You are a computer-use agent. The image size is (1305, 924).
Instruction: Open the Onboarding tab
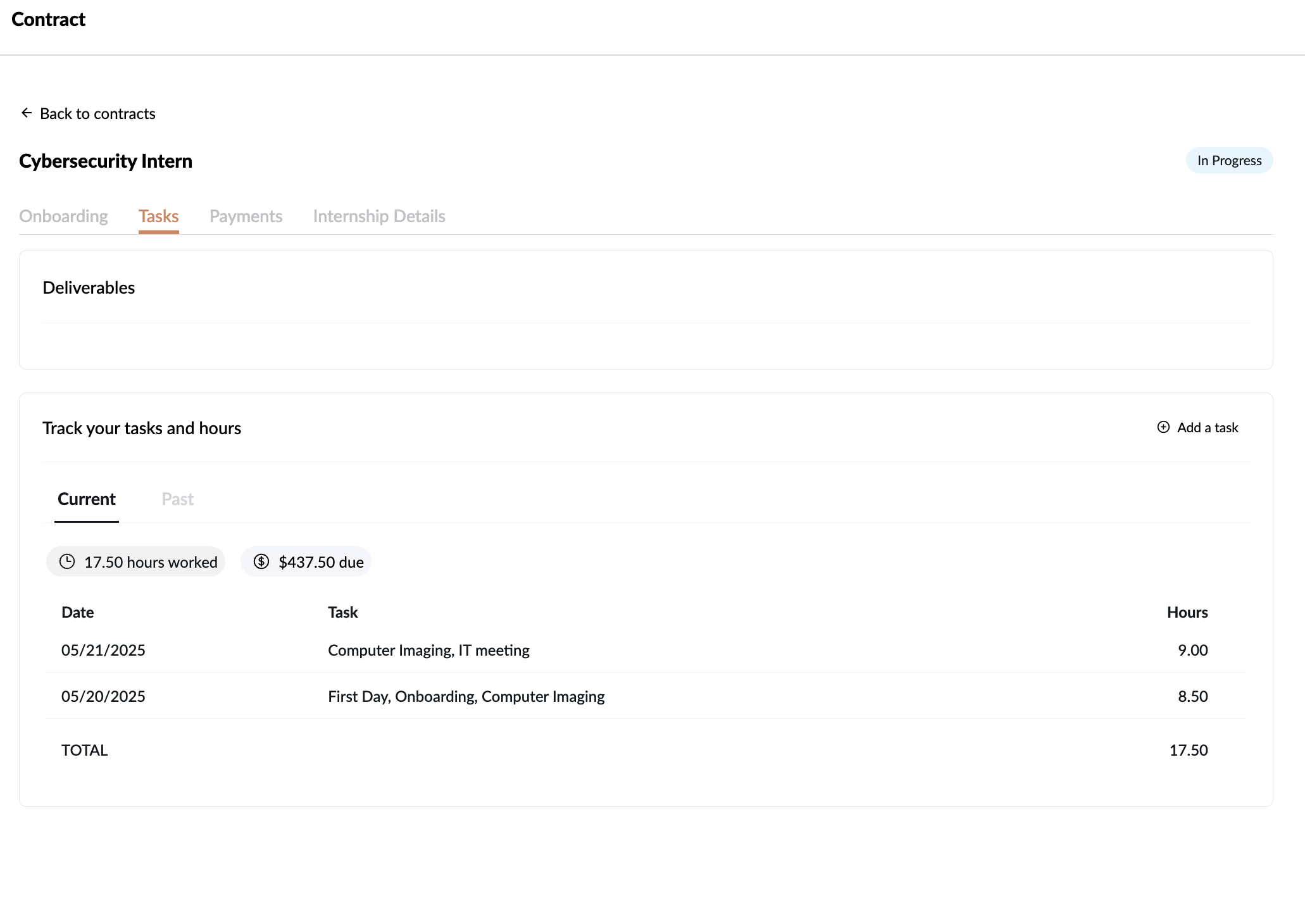(x=63, y=216)
